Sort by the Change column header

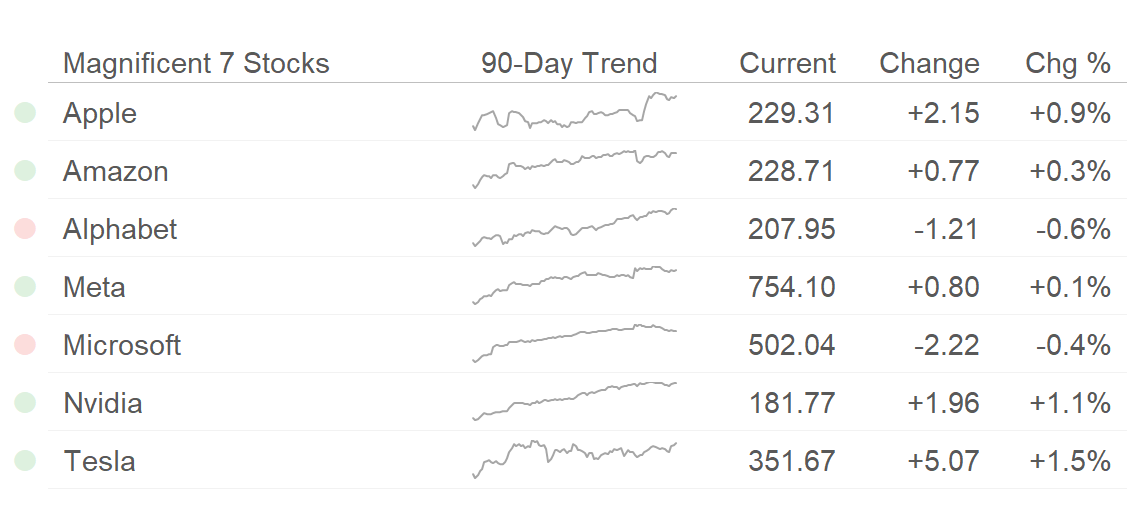pyautogui.click(x=929, y=64)
